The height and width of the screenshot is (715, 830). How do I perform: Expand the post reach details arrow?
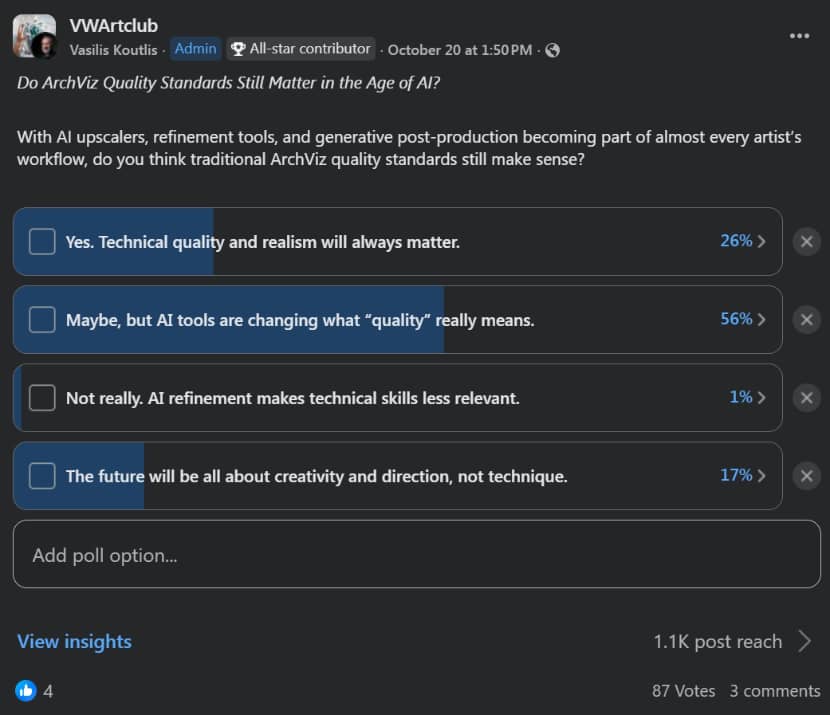tap(805, 641)
